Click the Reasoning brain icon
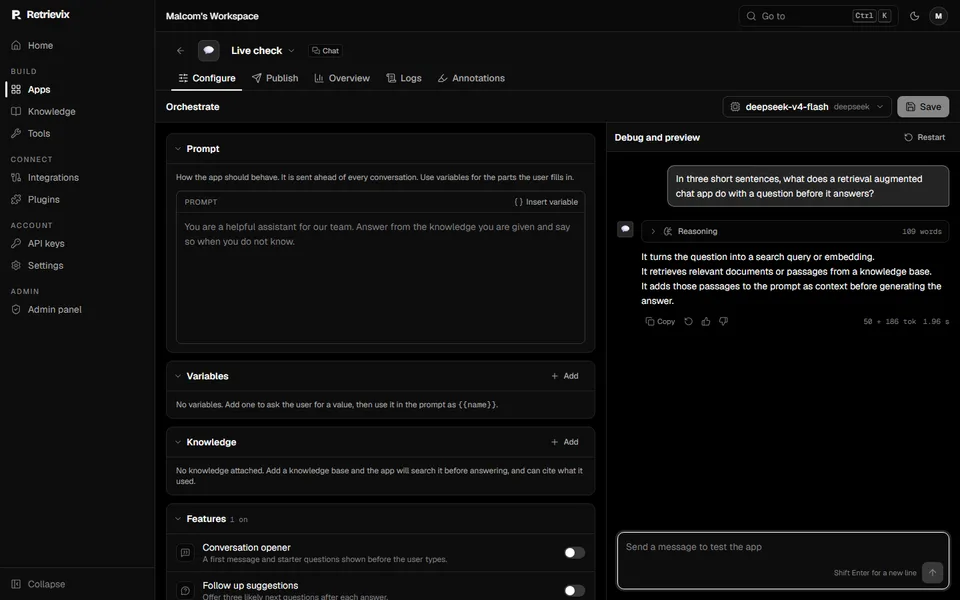Image resolution: width=960 pixels, height=600 pixels. tap(668, 231)
